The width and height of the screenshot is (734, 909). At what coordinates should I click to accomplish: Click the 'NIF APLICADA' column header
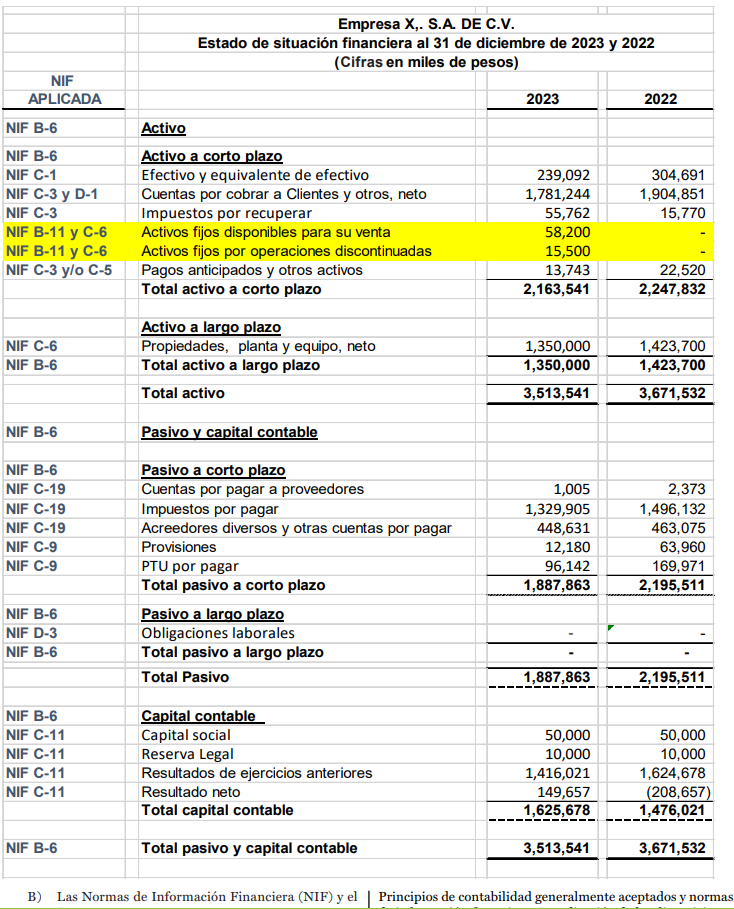pos(64,90)
